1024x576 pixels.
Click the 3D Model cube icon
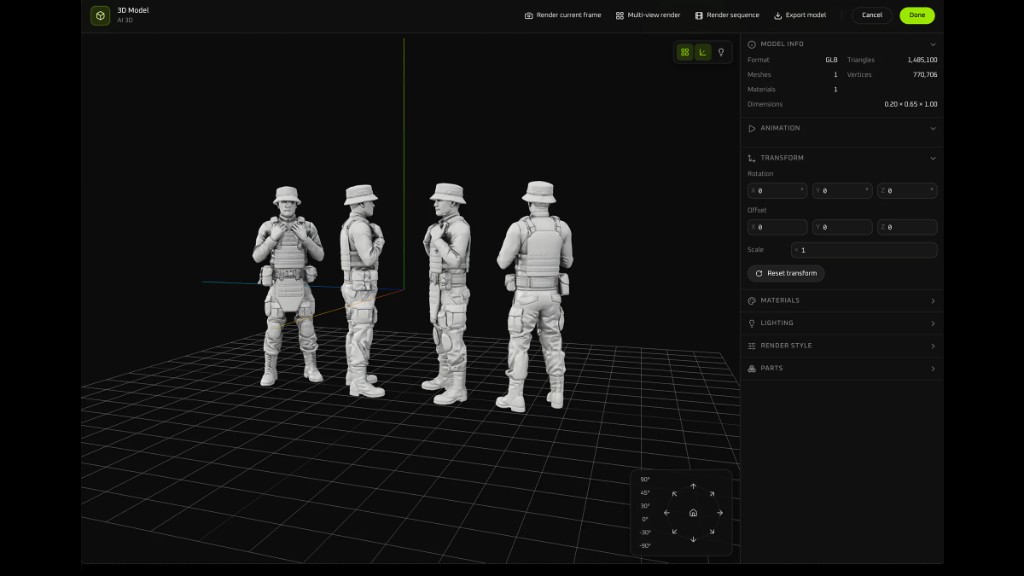coord(100,16)
